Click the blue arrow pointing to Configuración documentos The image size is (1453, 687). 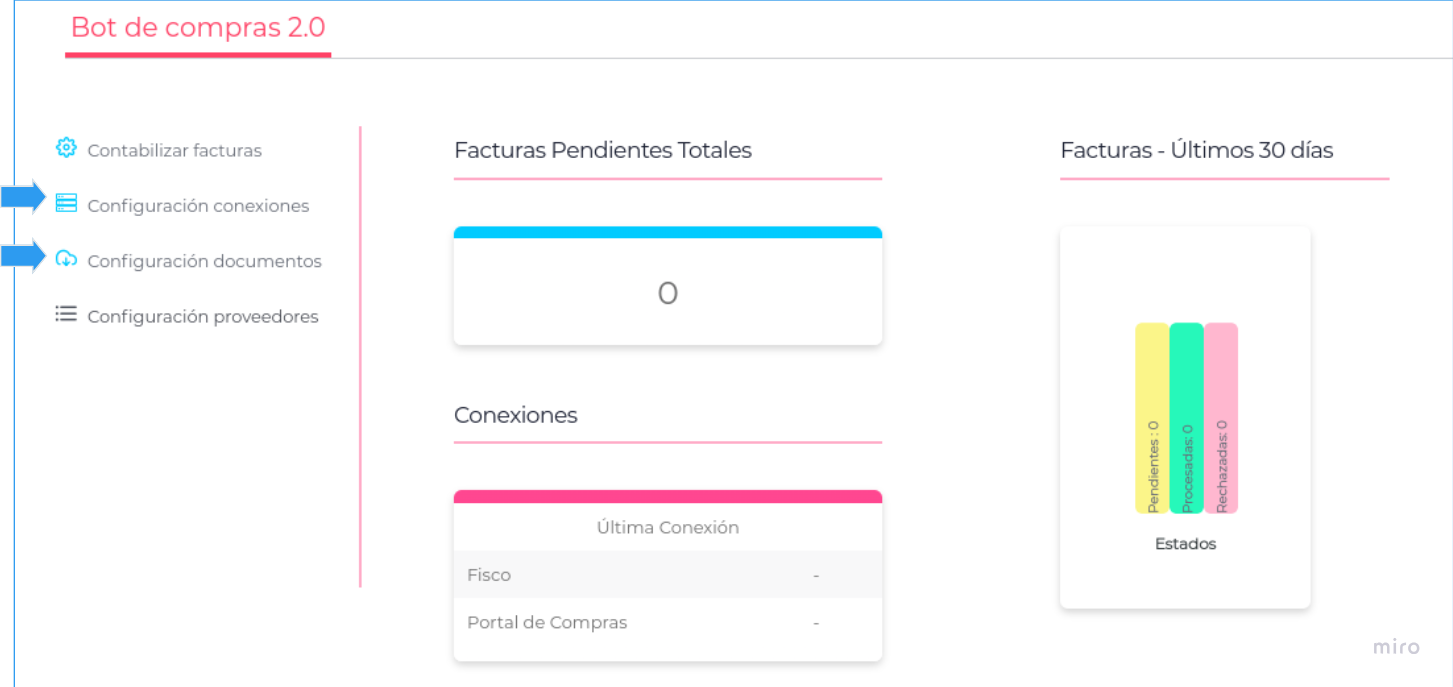[23, 257]
